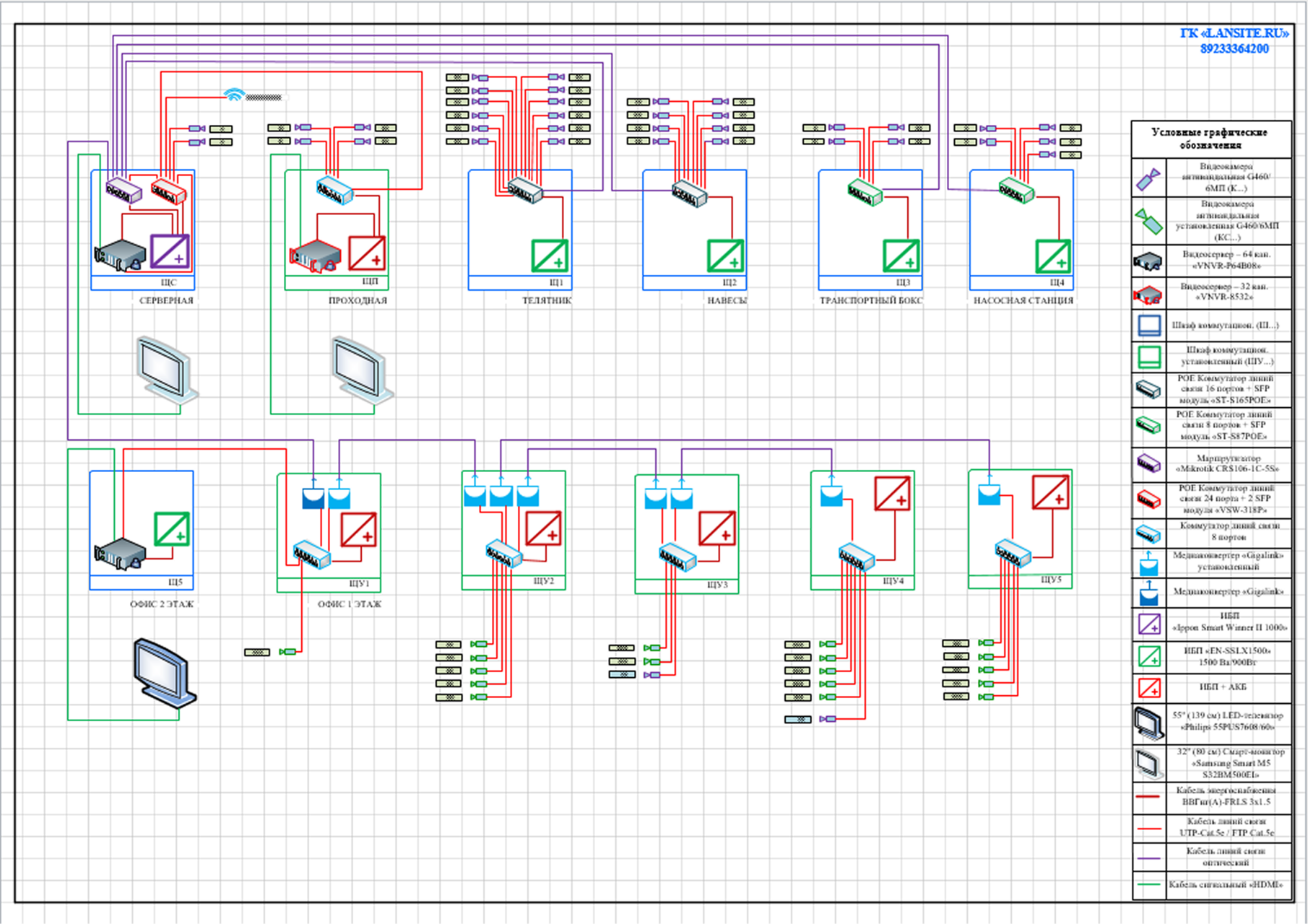
Task: Select the purple UPS icon in СЕРВЕРНАЯ
Action: click(x=170, y=252)
